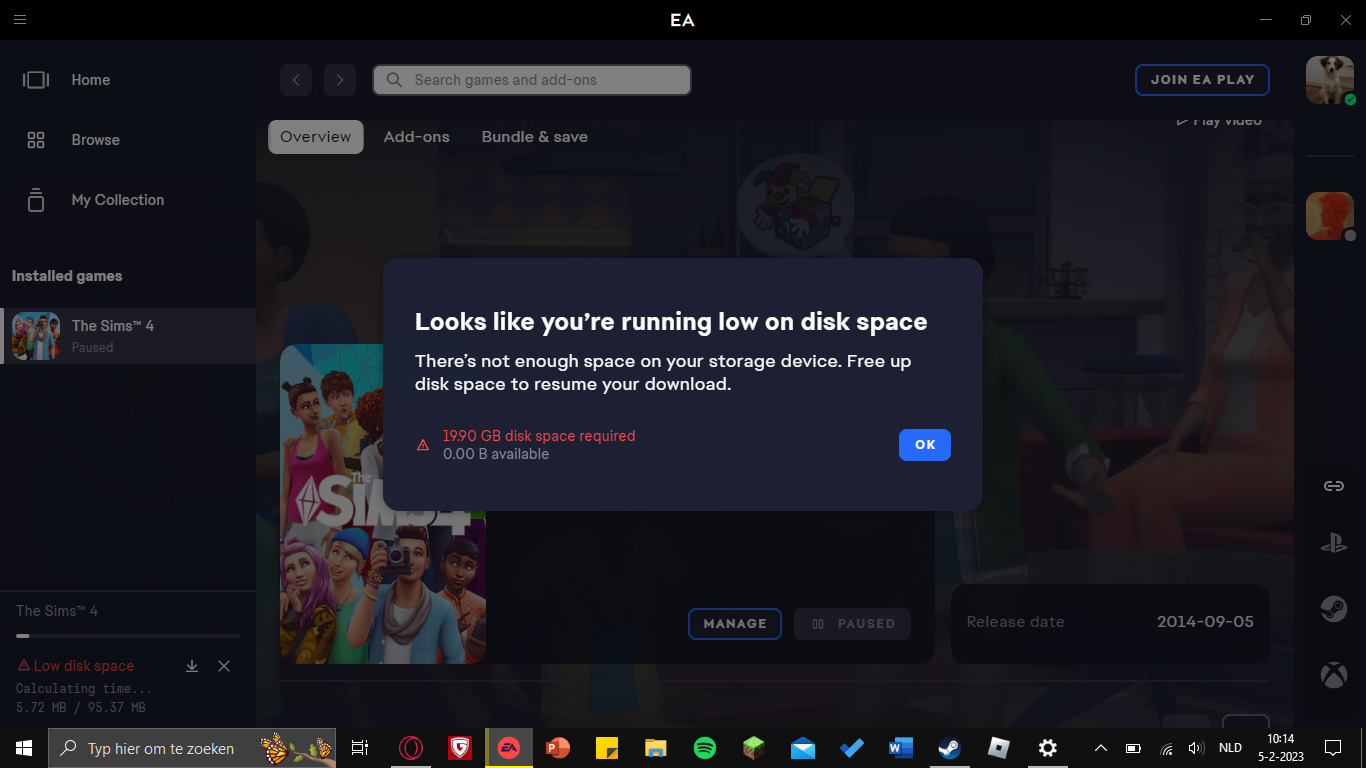The height and width of the screenshot is (768, 1366).
Task: Open File Explorer from the taskbar
Action: 656,748
